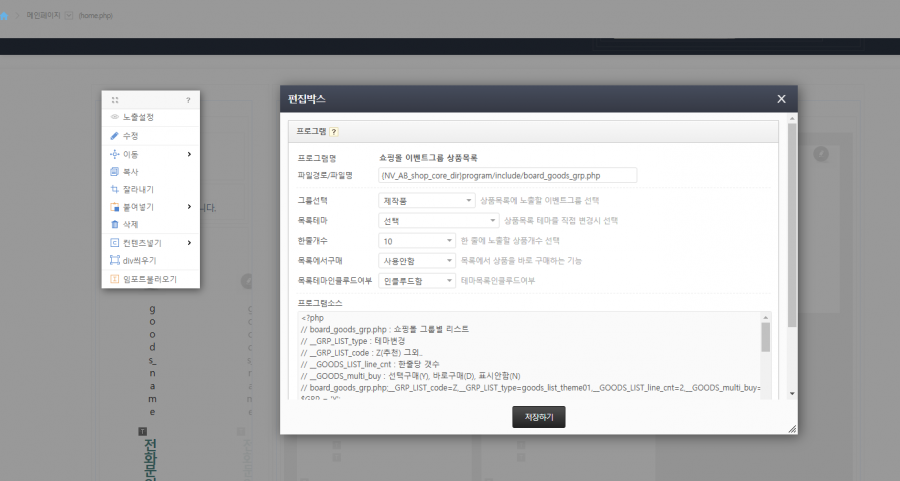Click the 임포트불러오기 import icon
900x481 pixels.
click(114, 279)
